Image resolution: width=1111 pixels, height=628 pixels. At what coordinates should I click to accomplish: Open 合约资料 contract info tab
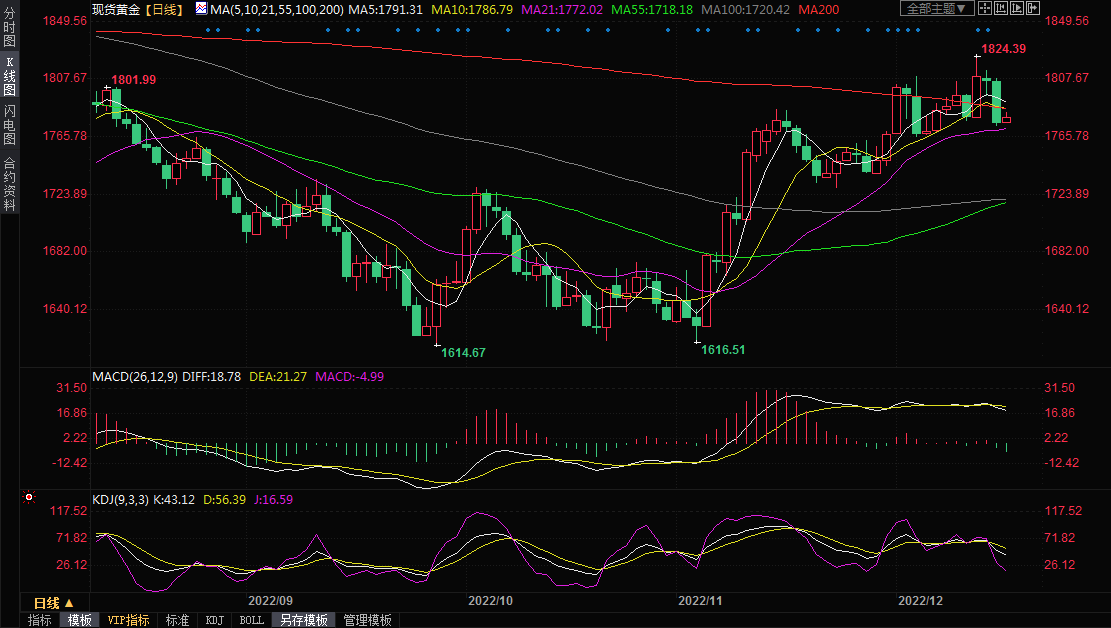coord(9,183)
